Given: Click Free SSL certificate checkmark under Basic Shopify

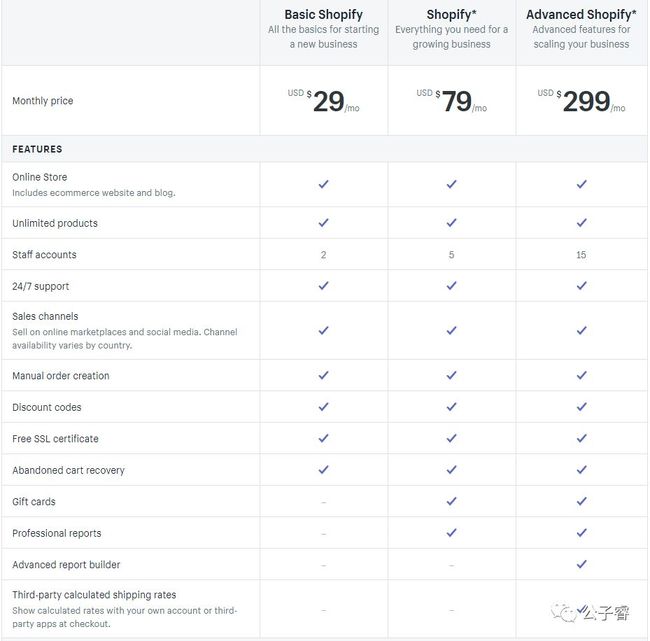Looking at the screenshot, I should coord(323,438).
